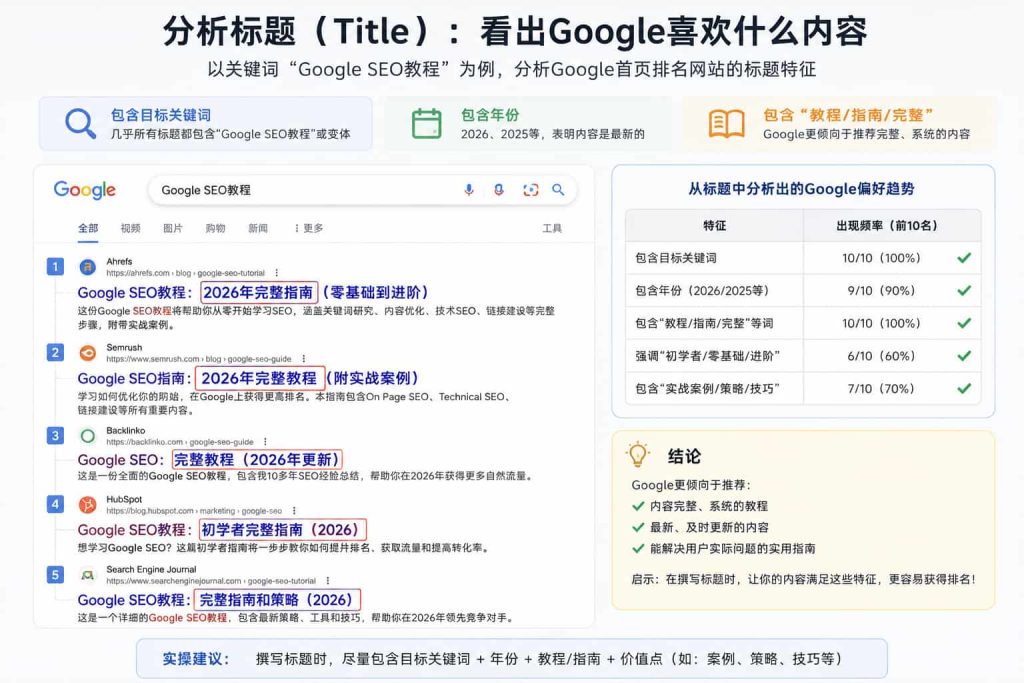Viewport: 1024px width, 683px height.
Task: Click the Google Lens camera icon
Action: pyautogui.click(x=531, y=190)
